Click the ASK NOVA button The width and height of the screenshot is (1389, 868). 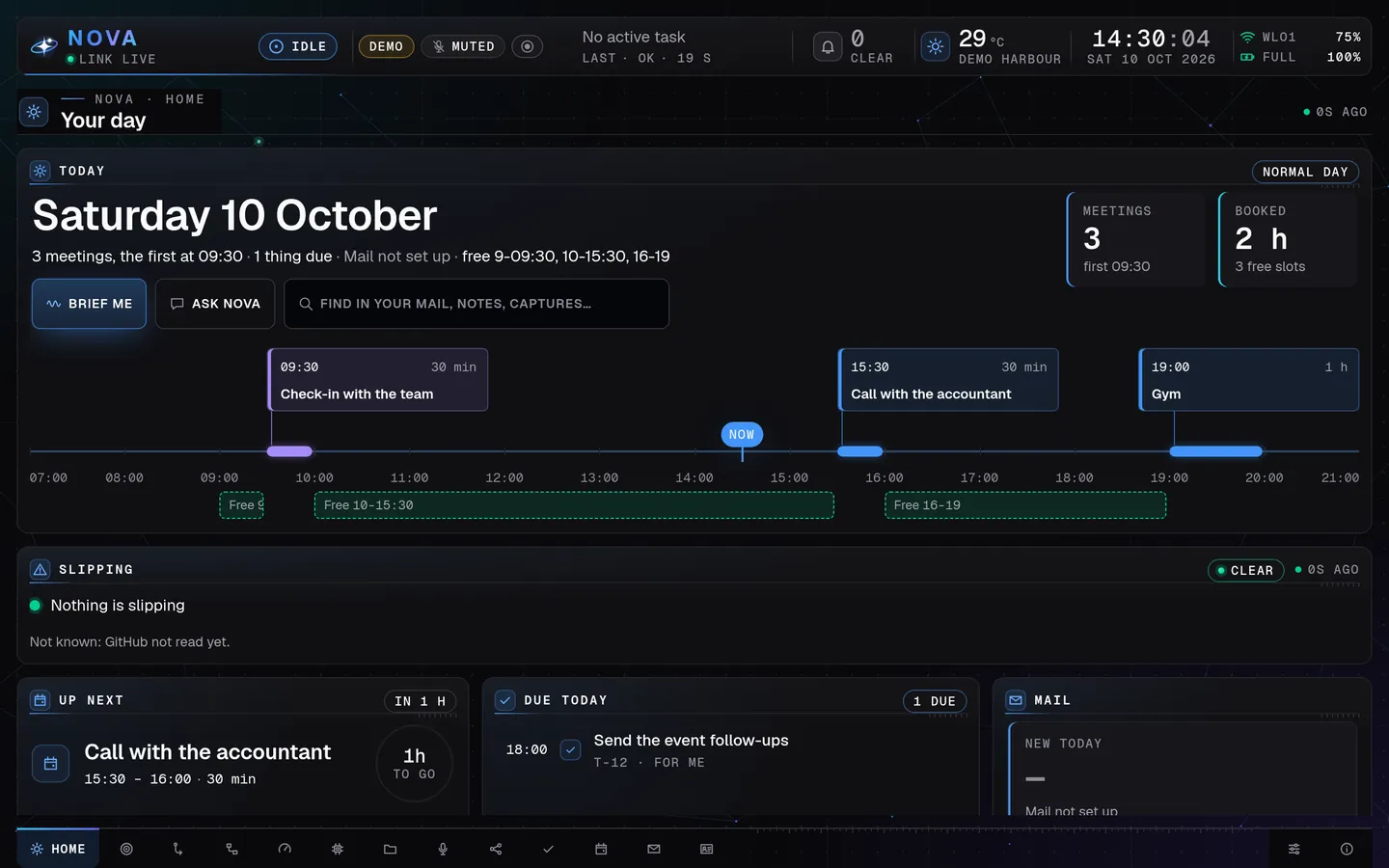pyautogui.click(x=215, y=304)
